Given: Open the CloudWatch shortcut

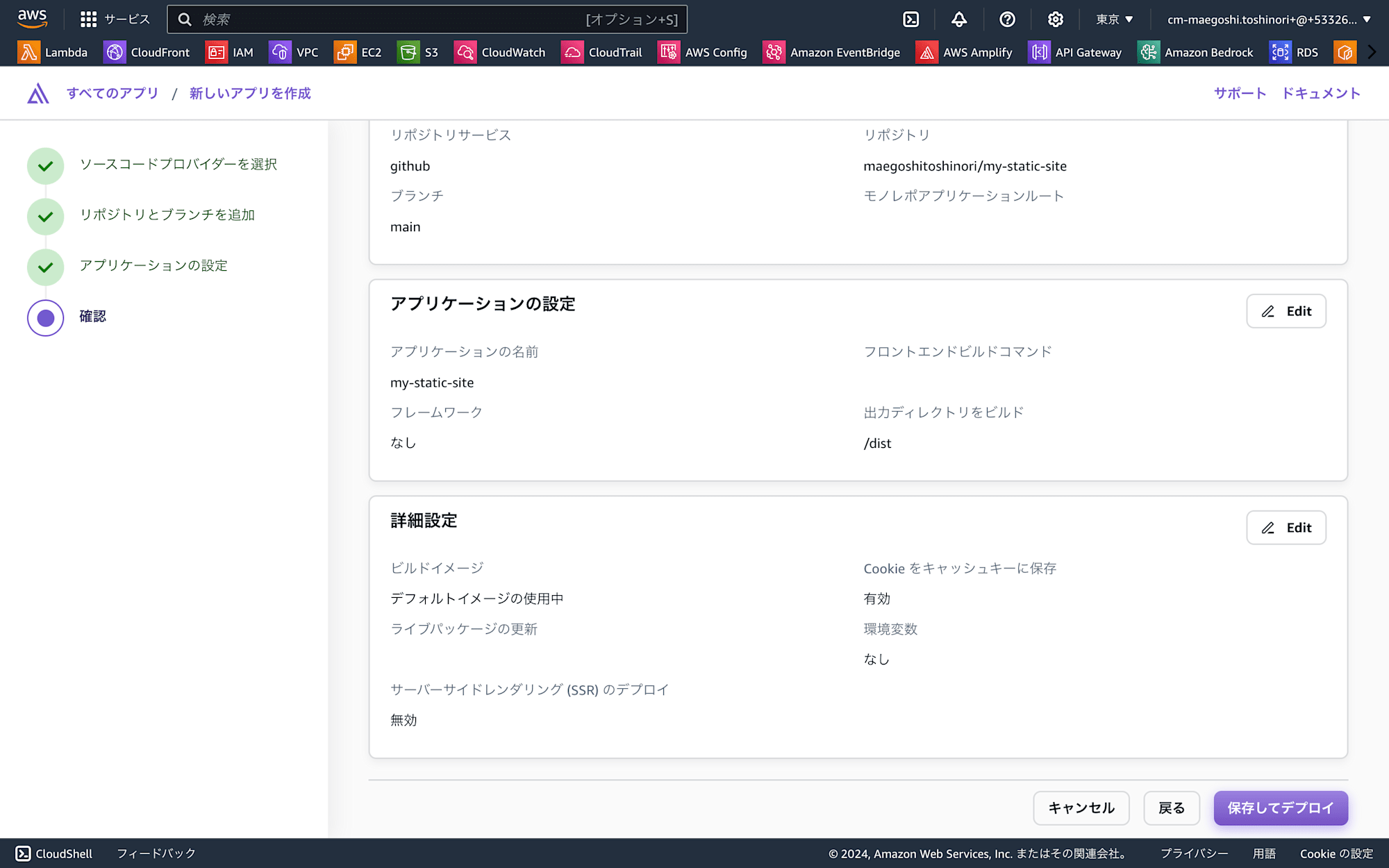Looking at the screenshot, I should (x=500, y=52).
